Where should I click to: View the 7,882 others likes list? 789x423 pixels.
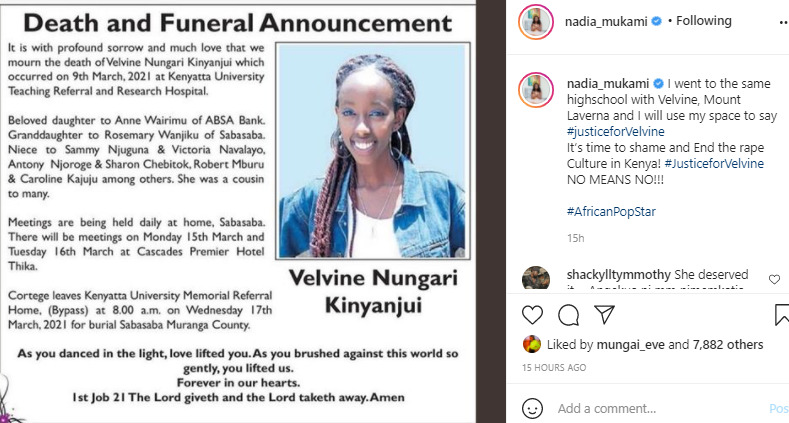pos(728,345)
